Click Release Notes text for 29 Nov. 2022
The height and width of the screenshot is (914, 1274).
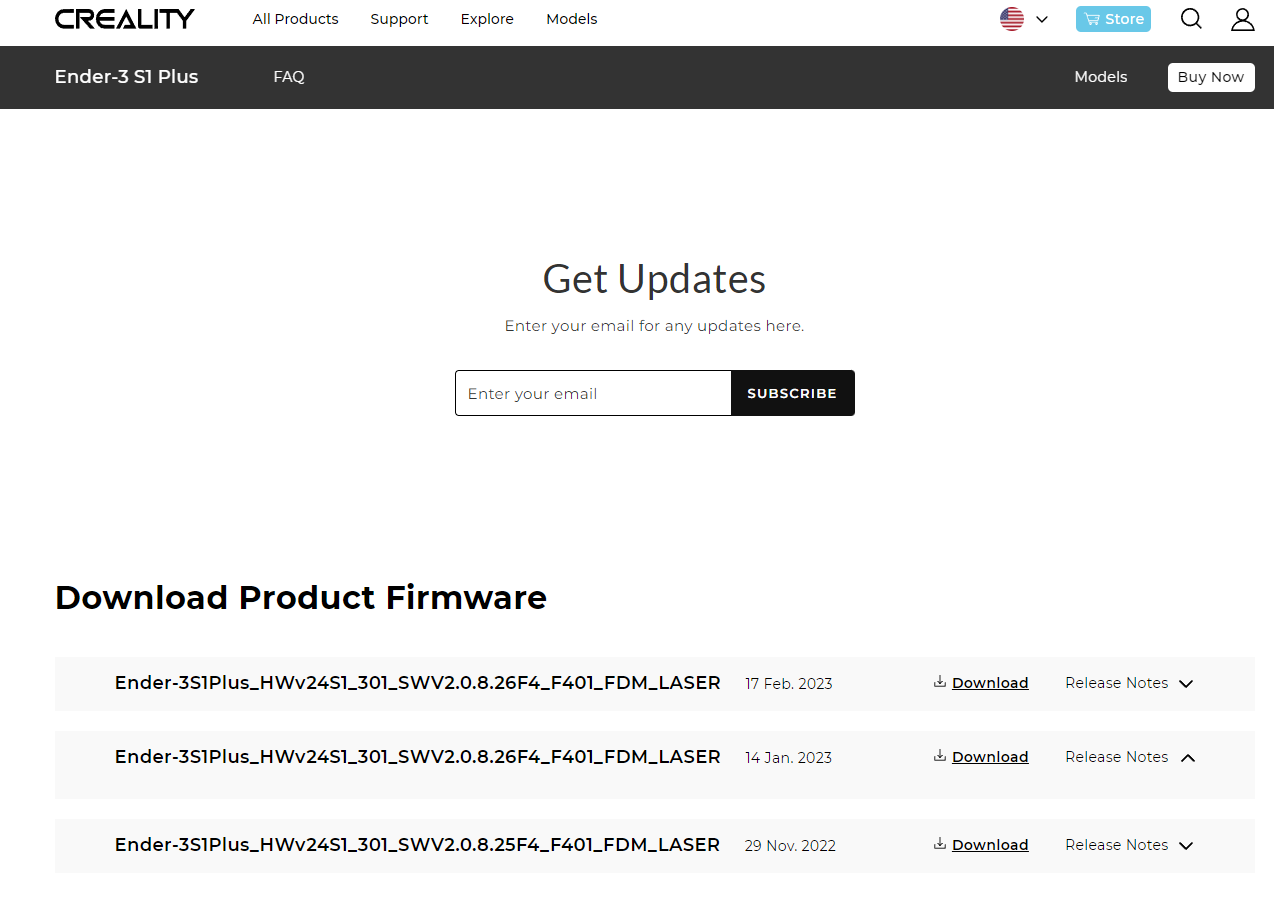click(1116, 845)
